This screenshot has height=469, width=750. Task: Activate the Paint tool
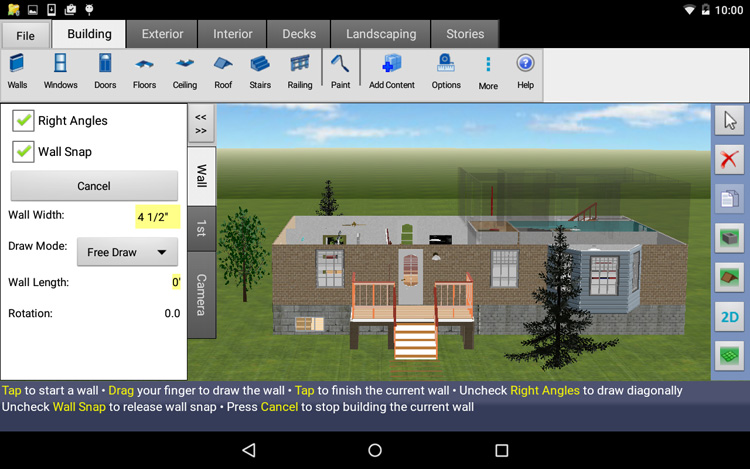click(x=341, y=72)
